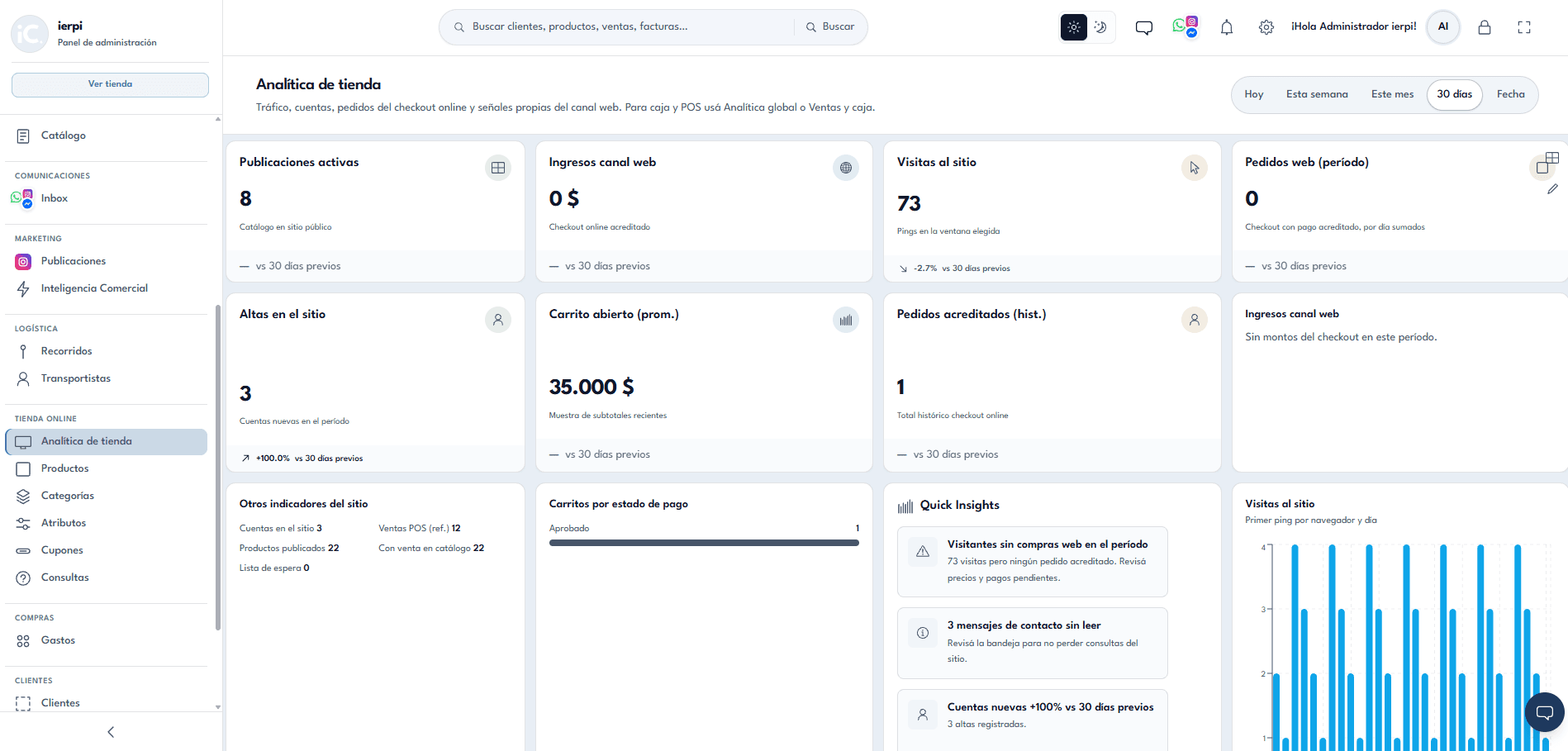This screenshot has height=751, width=1568.
Task: Go to Inteligencia Comercial
Action: 107,288
